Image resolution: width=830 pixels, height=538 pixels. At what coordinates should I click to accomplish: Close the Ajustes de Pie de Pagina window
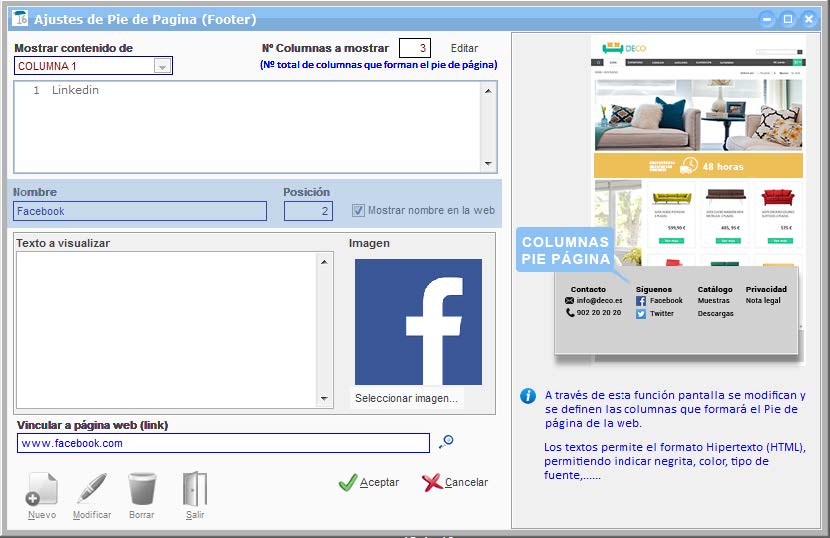pyautogui.click(x=809, y=20)
